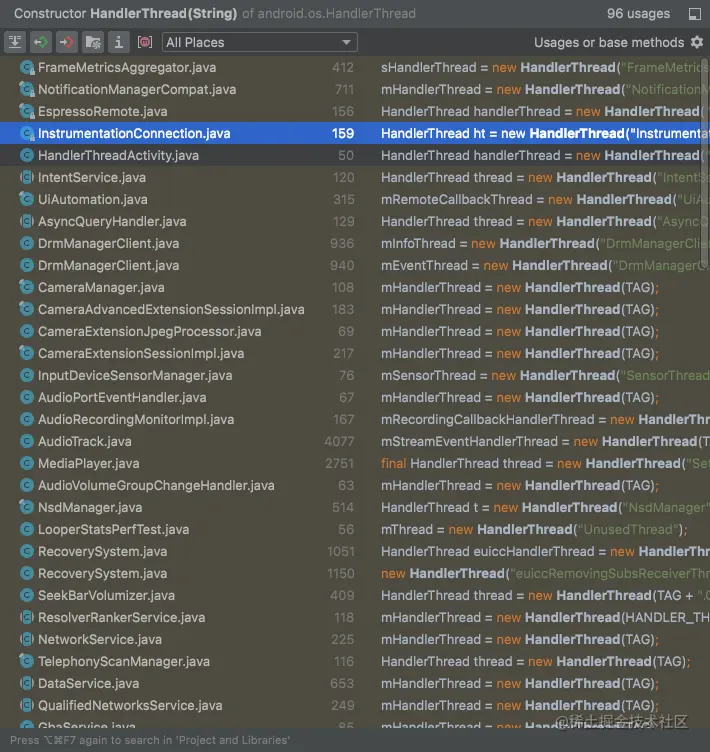
Task: Select DrmManagerClient.java line 936 usage
Action: pos(355,244)
